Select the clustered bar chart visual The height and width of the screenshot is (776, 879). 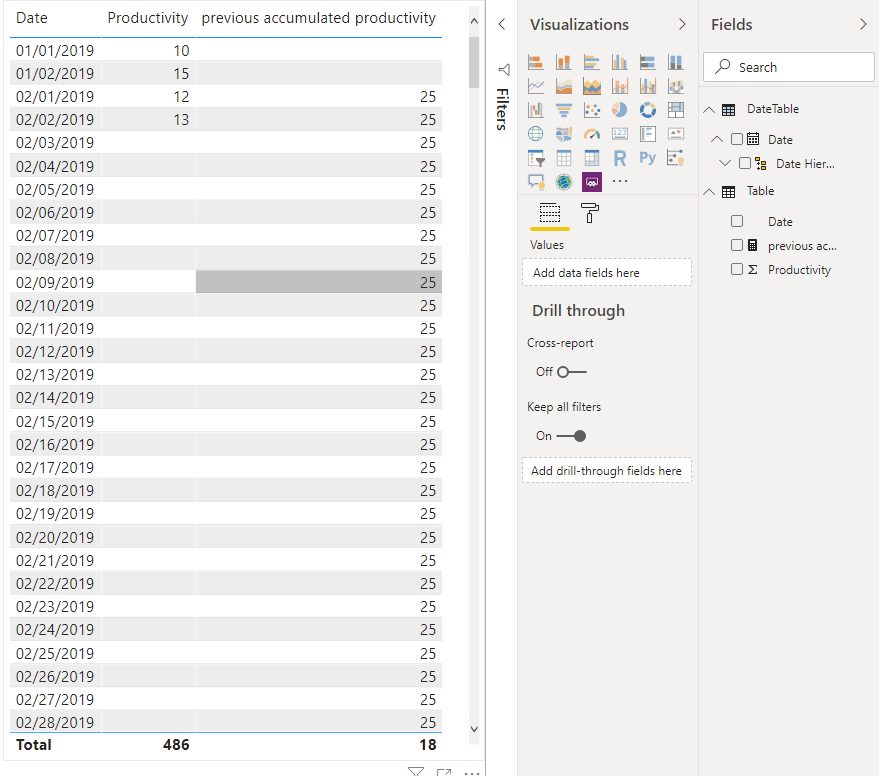point(592,62)
